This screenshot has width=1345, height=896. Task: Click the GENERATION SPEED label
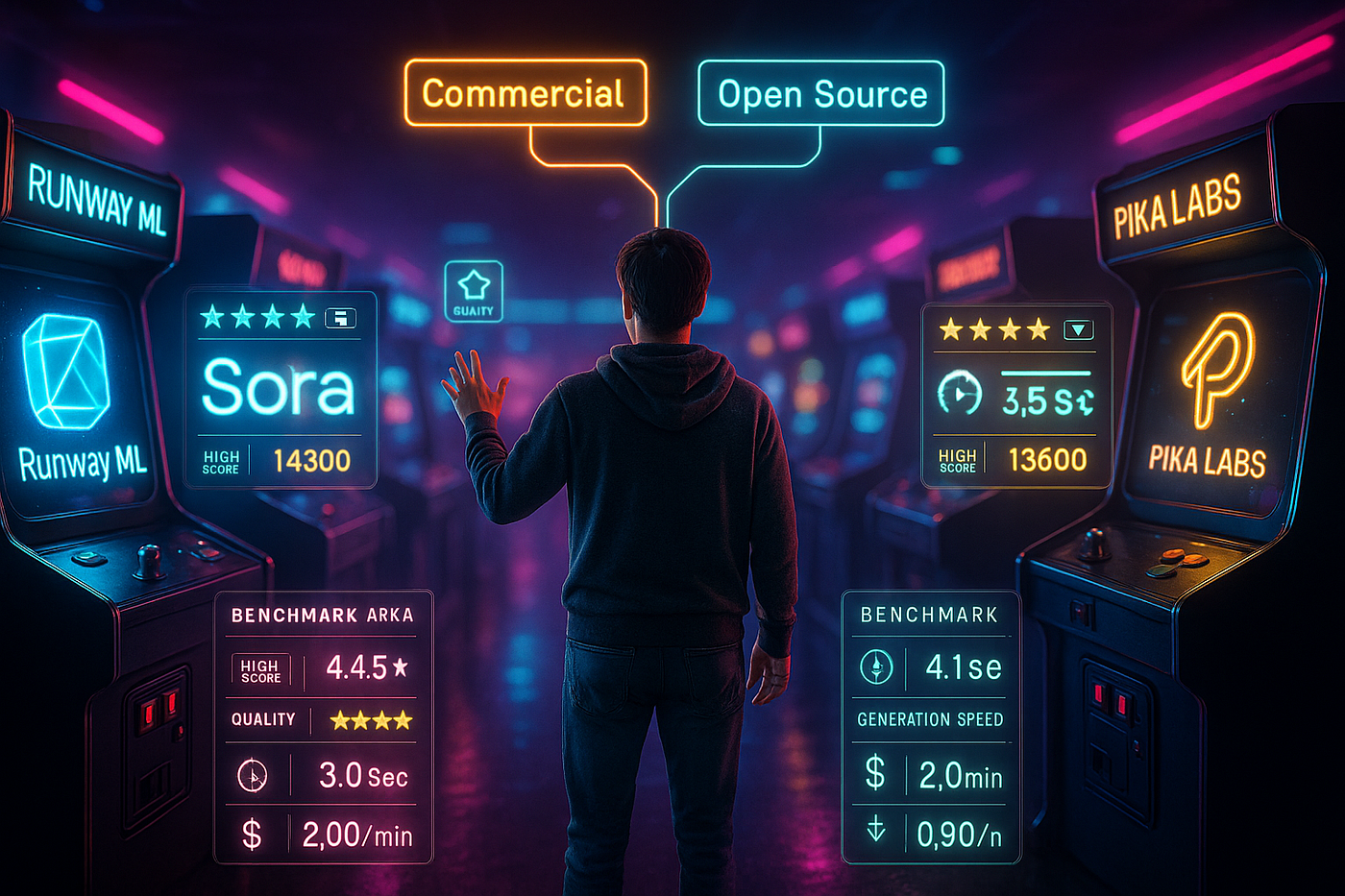pyautogui.click(x=930, y=719)
